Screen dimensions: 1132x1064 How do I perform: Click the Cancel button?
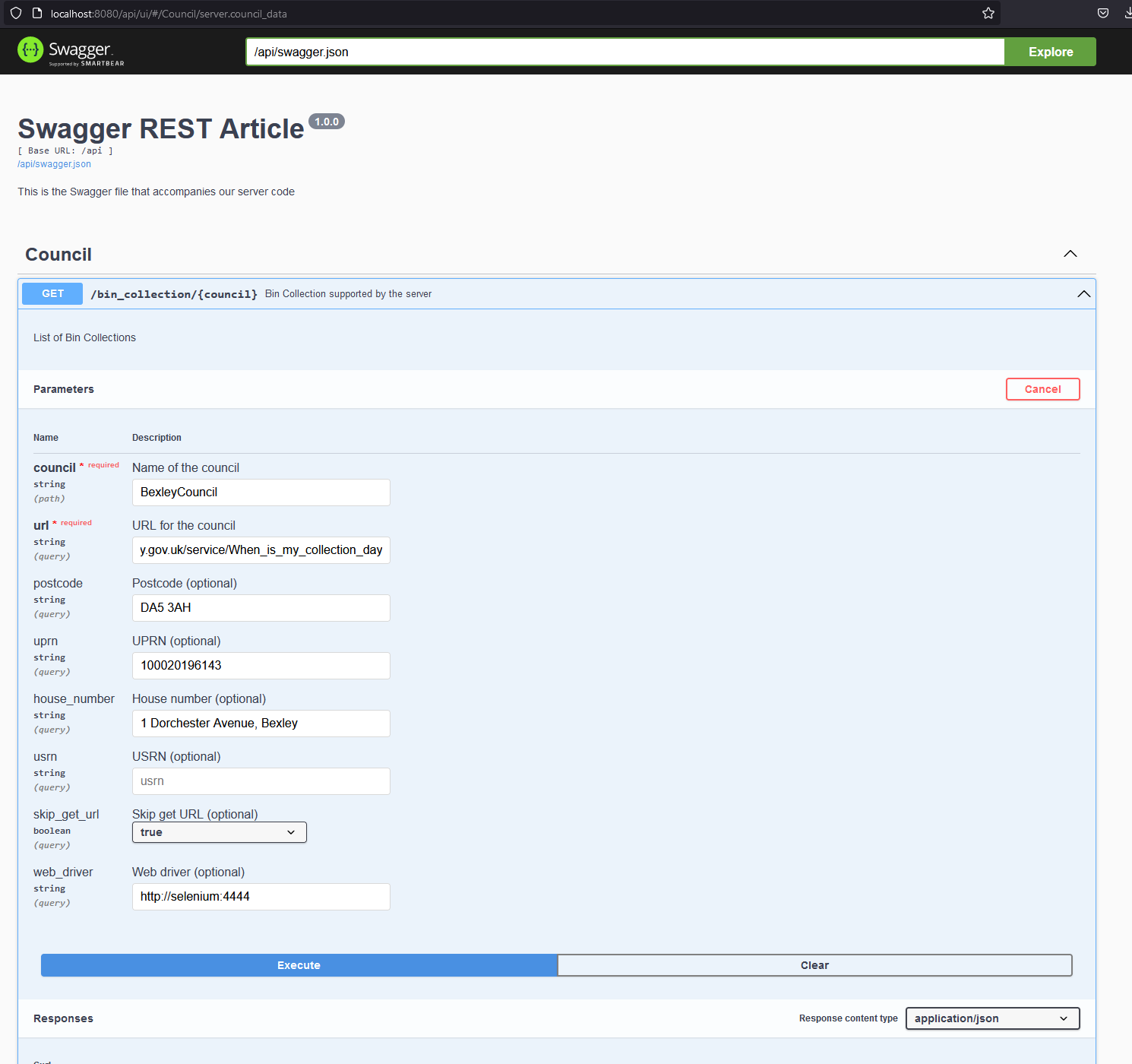click(x=1043, y=389)
